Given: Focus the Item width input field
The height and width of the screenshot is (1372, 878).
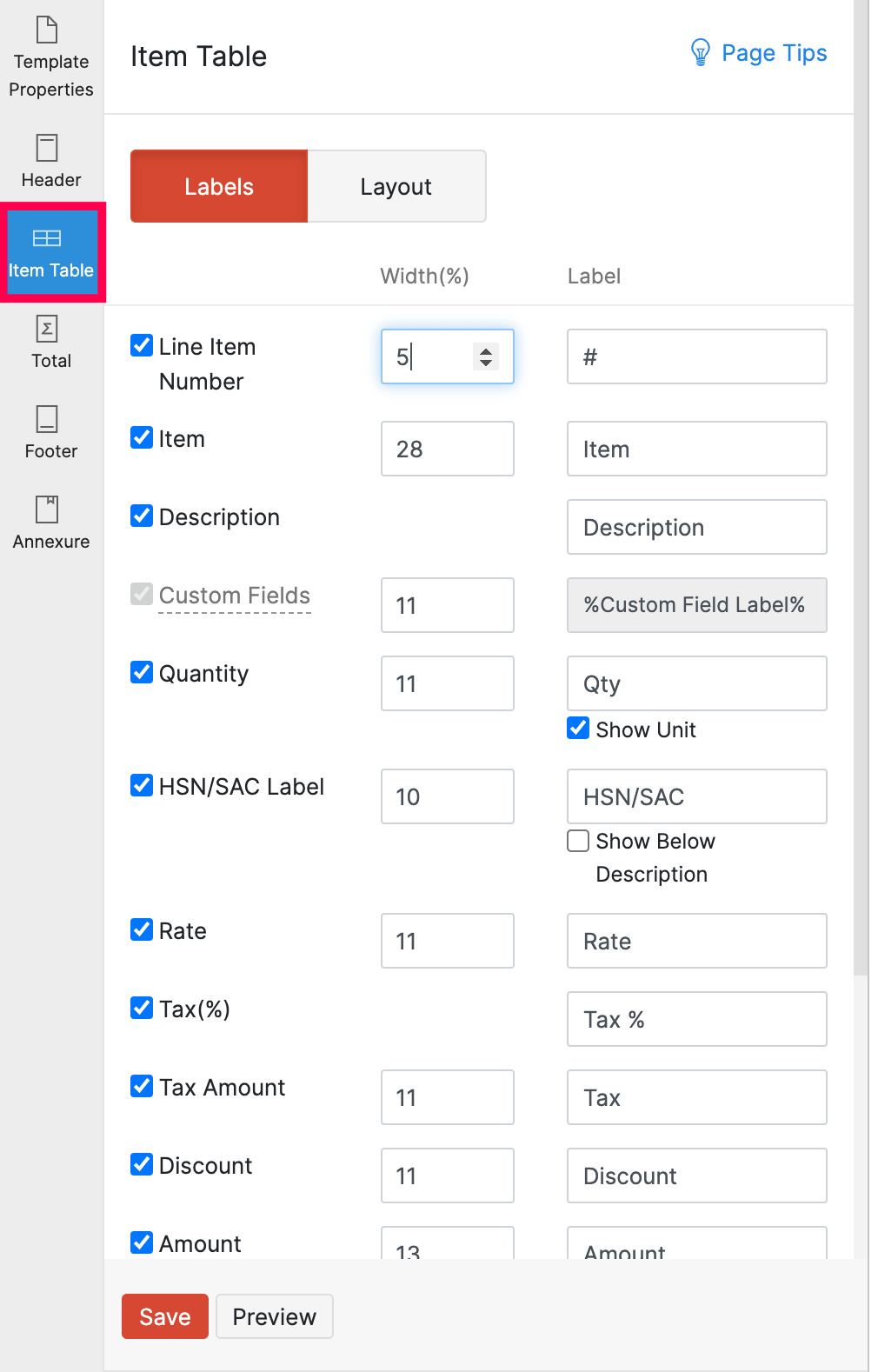Looking at the screenshot, I should point(447,449).
